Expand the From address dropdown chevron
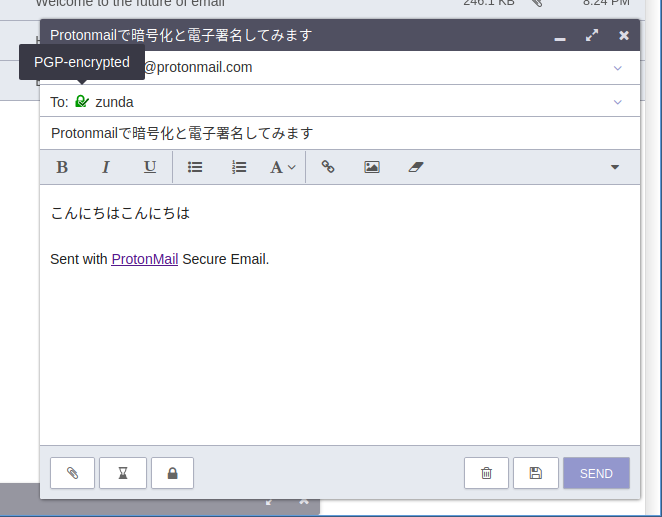Screen dimensions: 662x517 pyautogui.click(x=618, y=68)
